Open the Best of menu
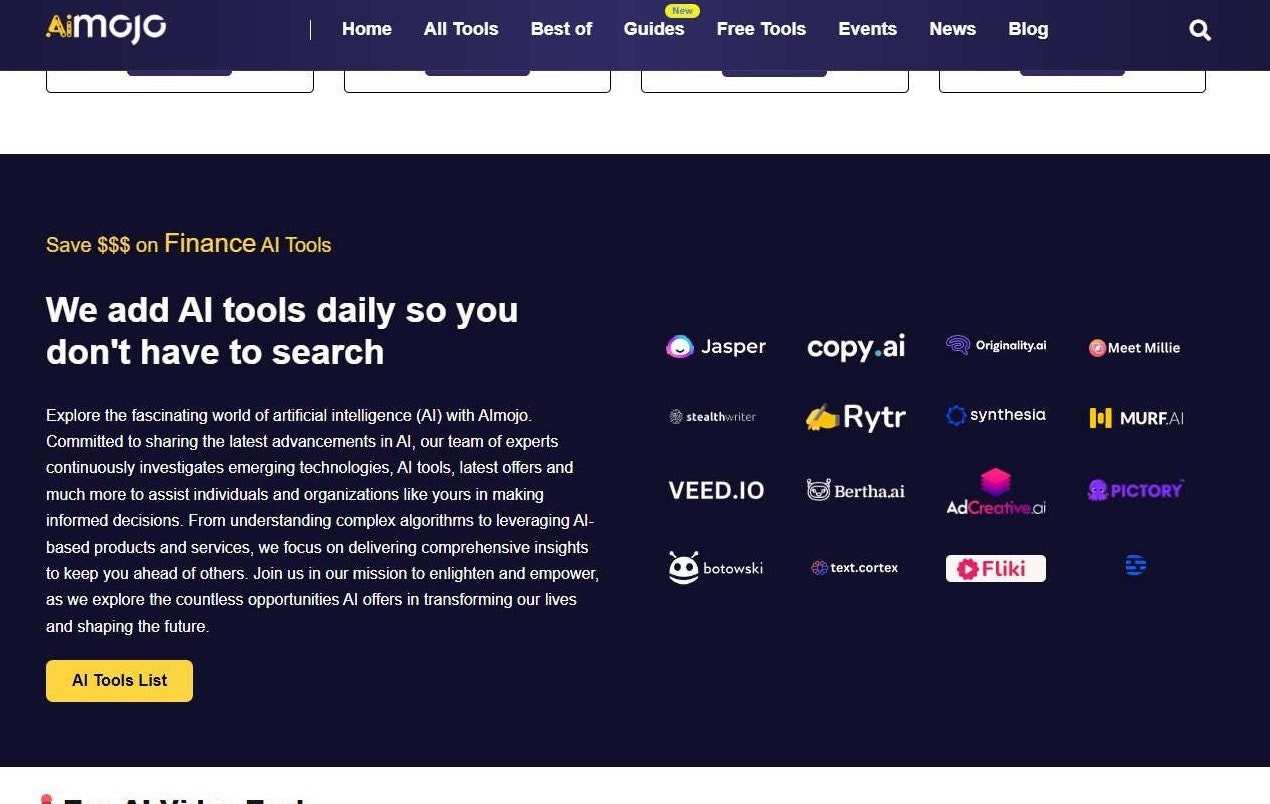The image size is (1270, 804). pyautogui.click(x=561, y=29)
